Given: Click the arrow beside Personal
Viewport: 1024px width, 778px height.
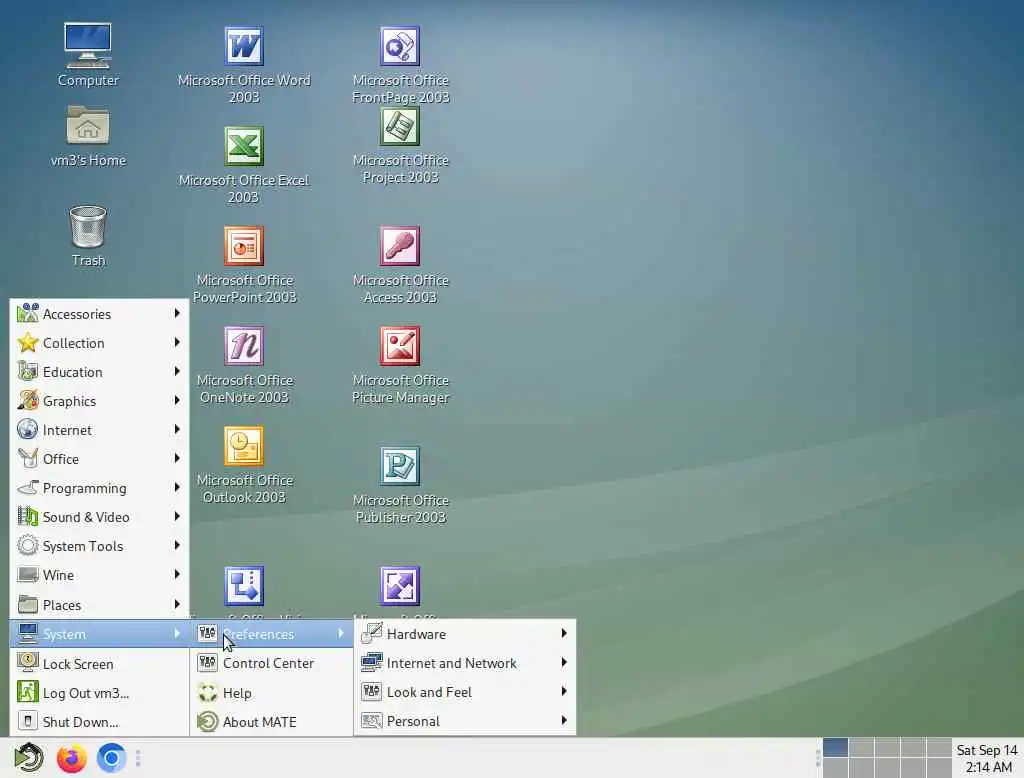Looking at the screenshot, I should click(564, 721).
